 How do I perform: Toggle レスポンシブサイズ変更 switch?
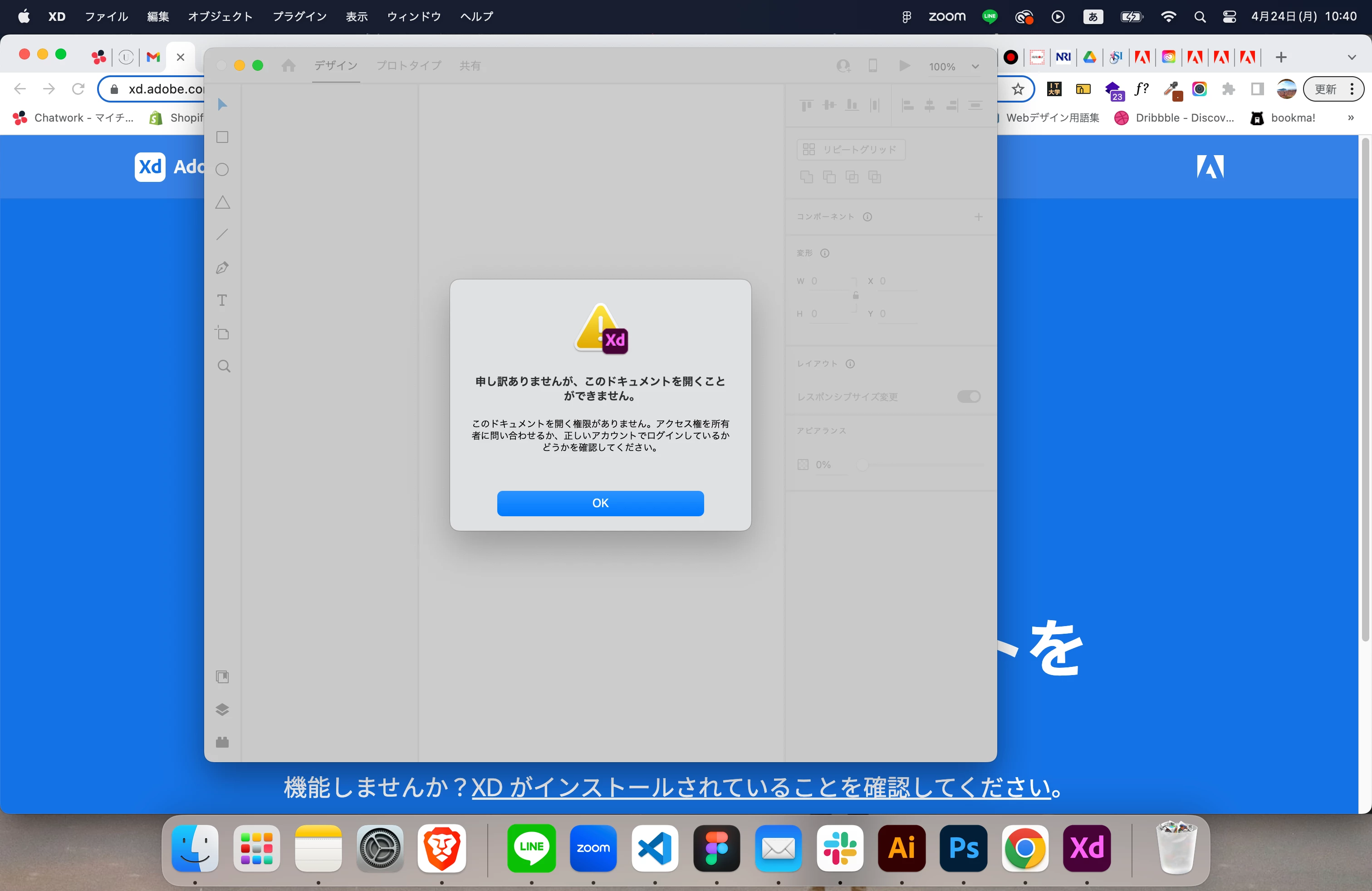969,397
